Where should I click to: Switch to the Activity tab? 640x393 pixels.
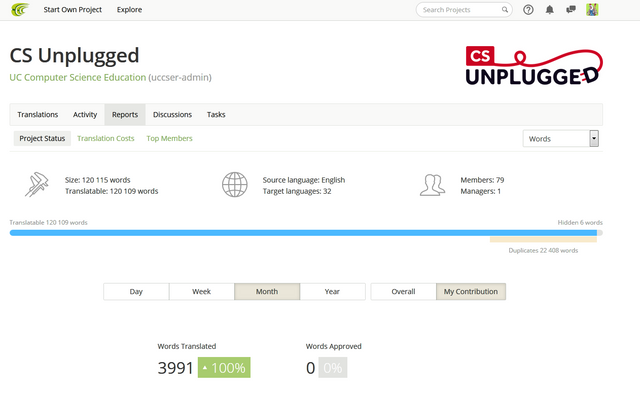point(85,115)
